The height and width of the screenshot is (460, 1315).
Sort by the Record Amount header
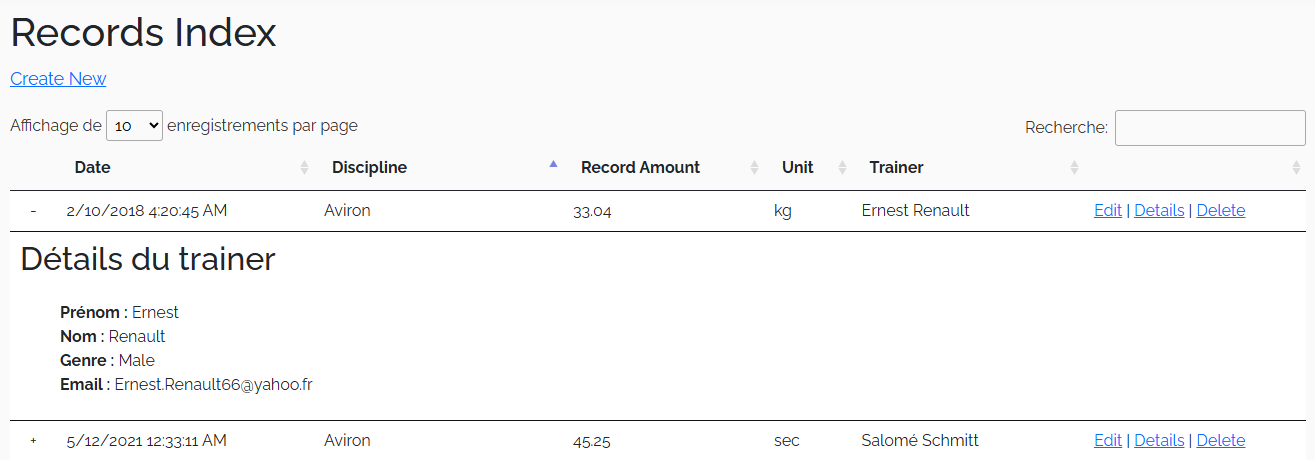click(x=640, y=168)
